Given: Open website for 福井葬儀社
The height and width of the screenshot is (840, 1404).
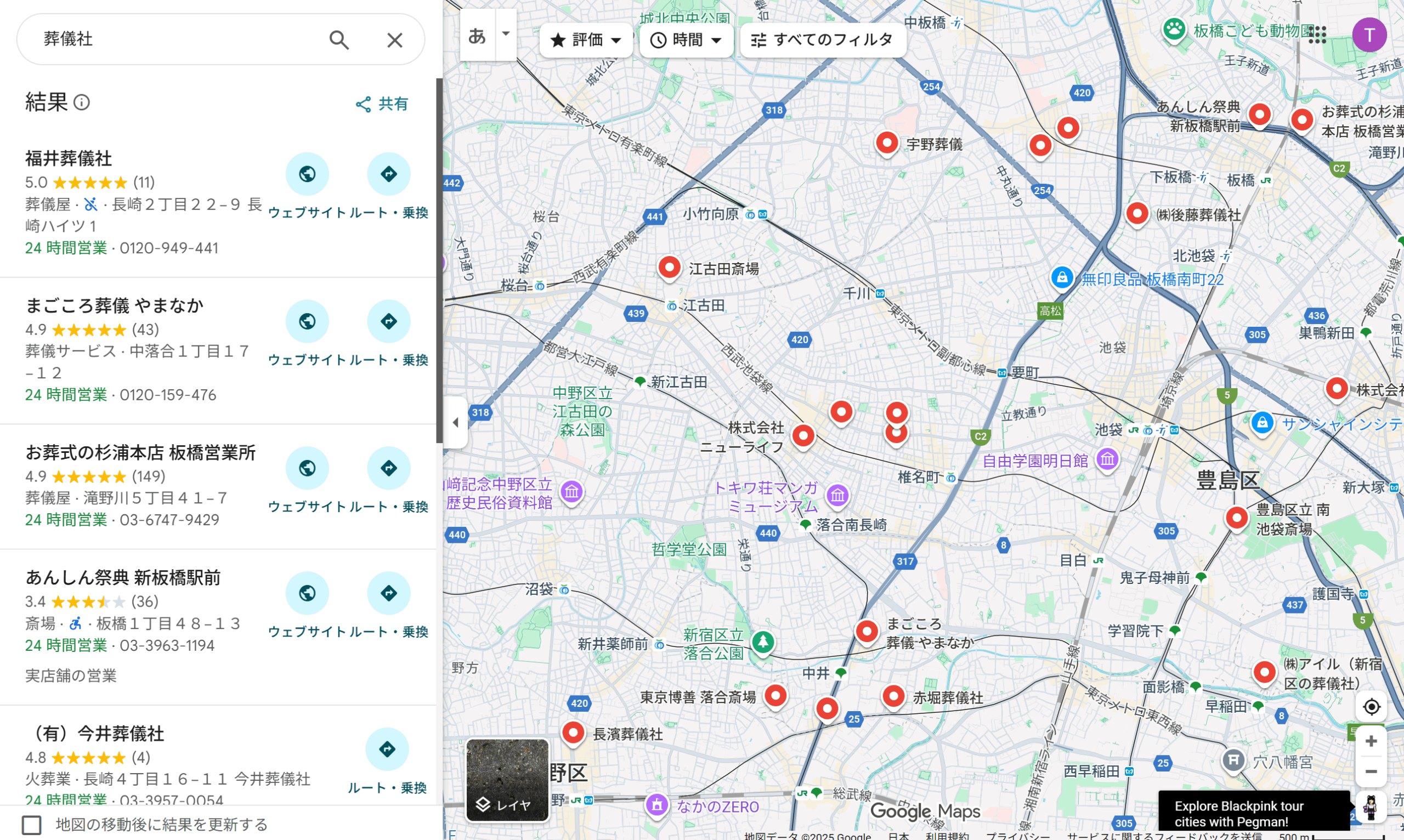Looking at the screenshot, I should click(307, 174).
